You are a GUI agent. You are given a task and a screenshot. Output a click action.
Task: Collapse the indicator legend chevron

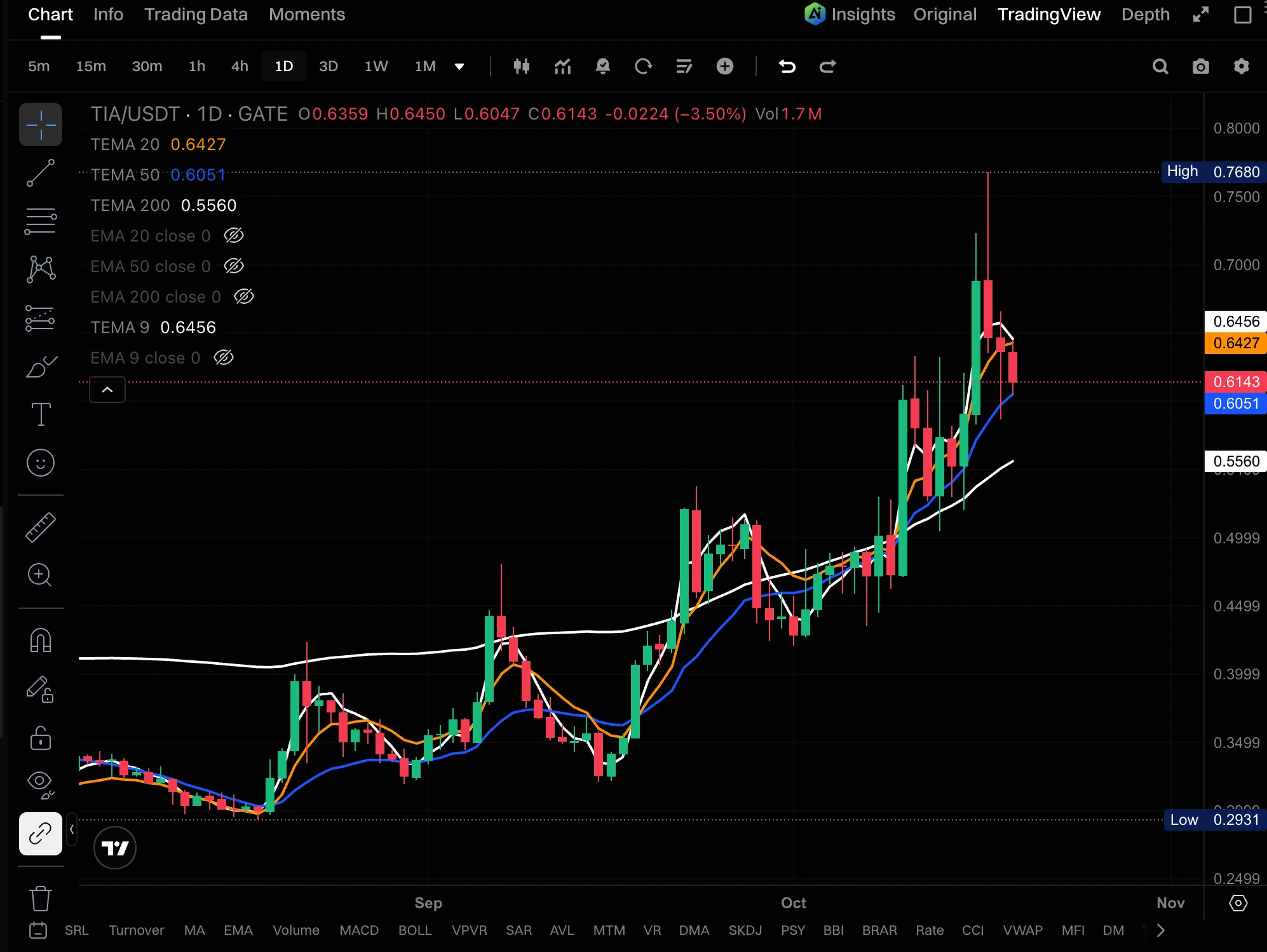pos(107,390)
